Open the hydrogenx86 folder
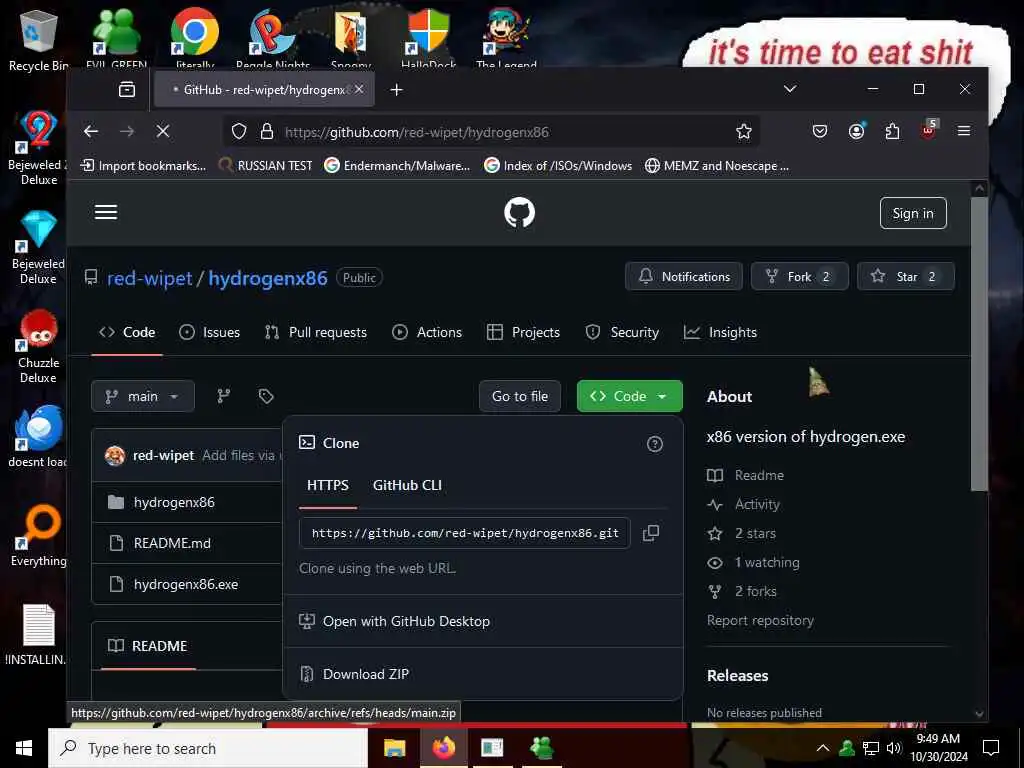Screen dimensions: 1024x768 (x=174, y=502)
